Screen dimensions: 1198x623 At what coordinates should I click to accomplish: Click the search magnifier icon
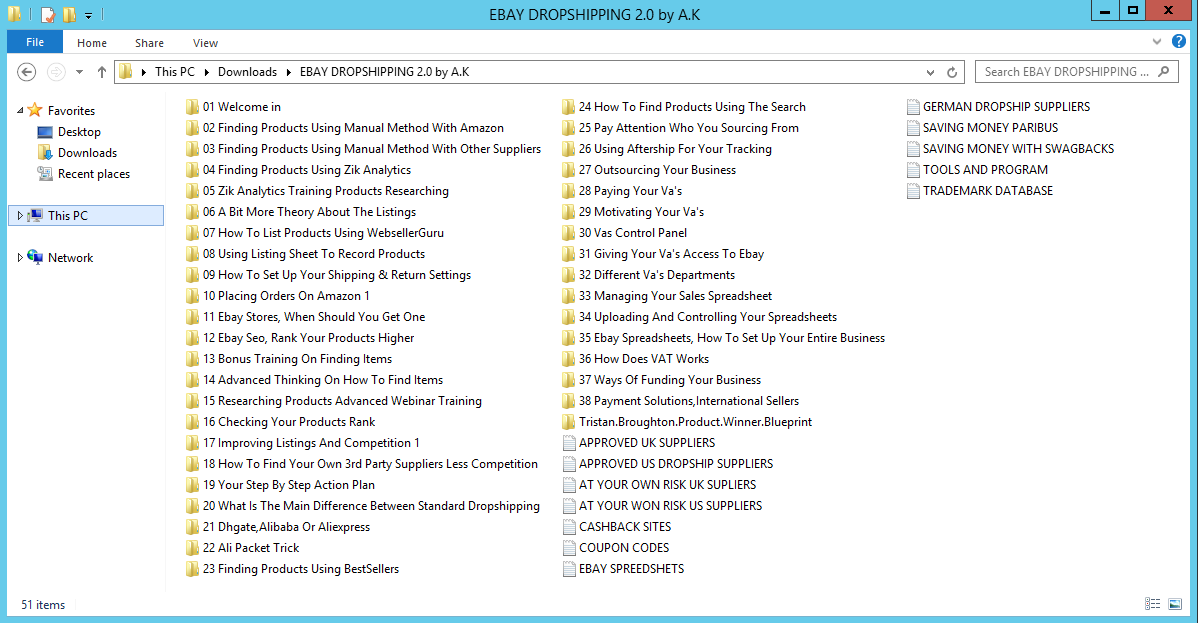[x=1164, y=72]
